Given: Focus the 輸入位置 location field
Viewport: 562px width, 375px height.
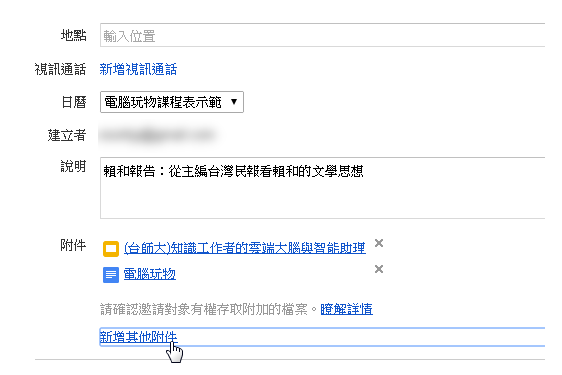Looking at the screenshot, I should 323,35.
